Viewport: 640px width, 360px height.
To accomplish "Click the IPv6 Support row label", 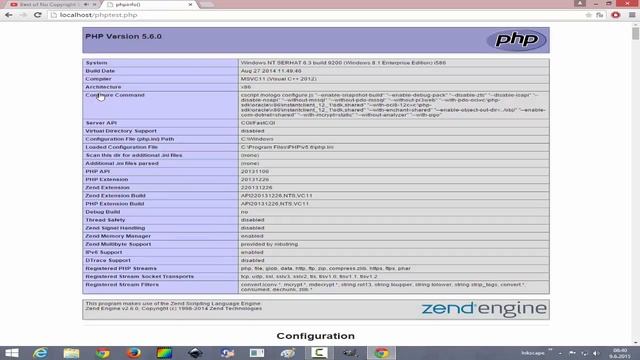I will pyautogui.click(x=104, y=252).
